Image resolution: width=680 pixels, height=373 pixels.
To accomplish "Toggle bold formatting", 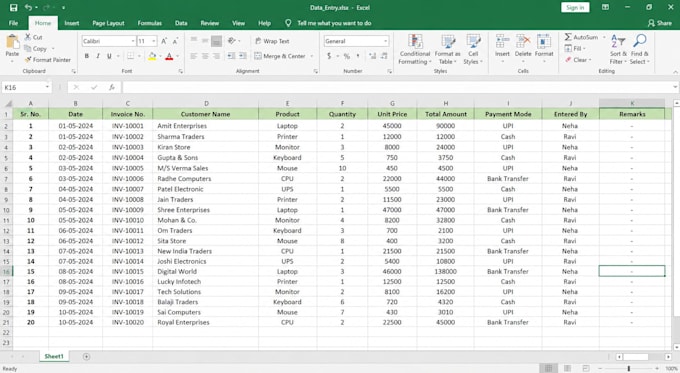I will (x=87, y=56).
